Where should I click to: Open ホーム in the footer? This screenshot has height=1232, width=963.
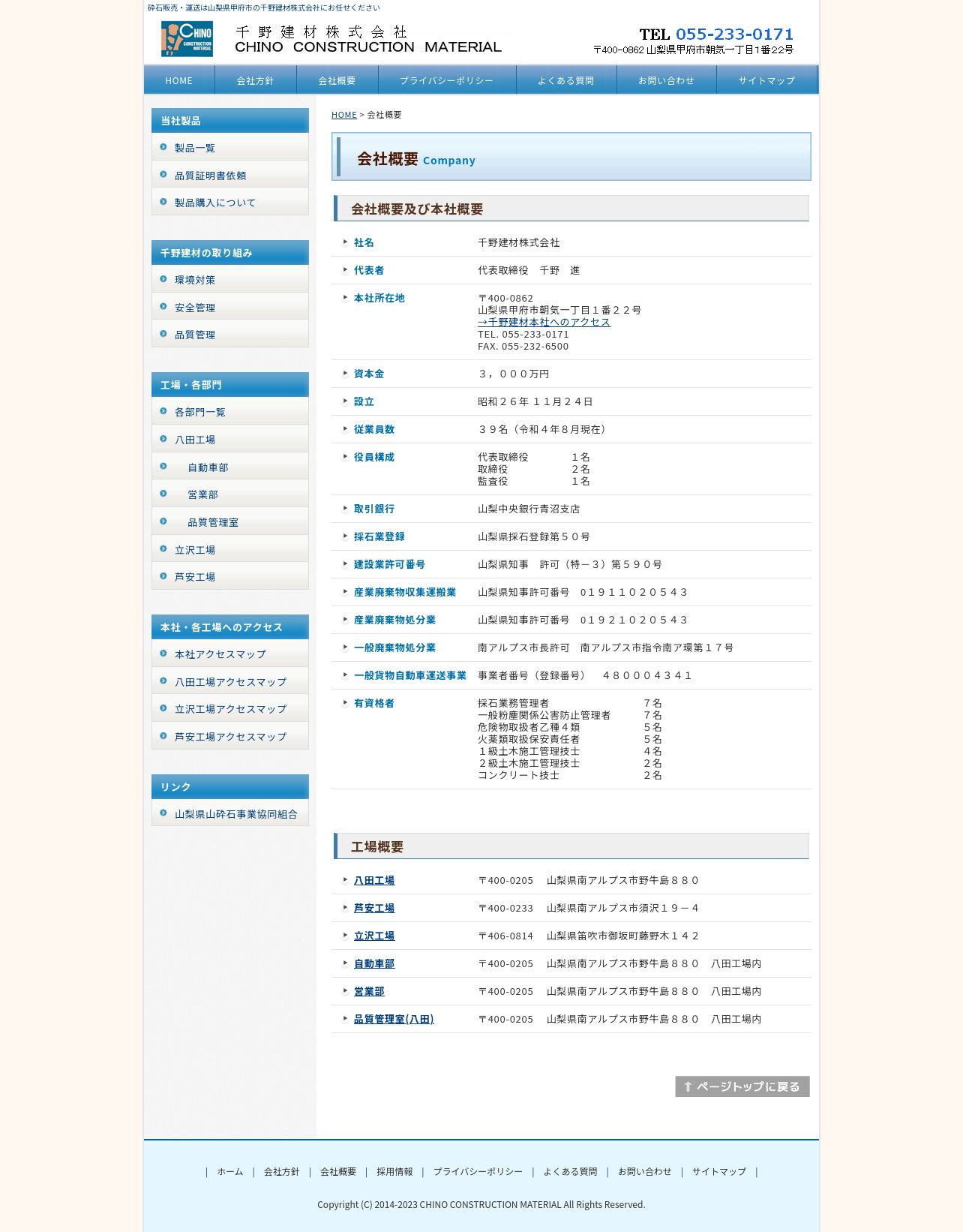[x=230, y=1171]
